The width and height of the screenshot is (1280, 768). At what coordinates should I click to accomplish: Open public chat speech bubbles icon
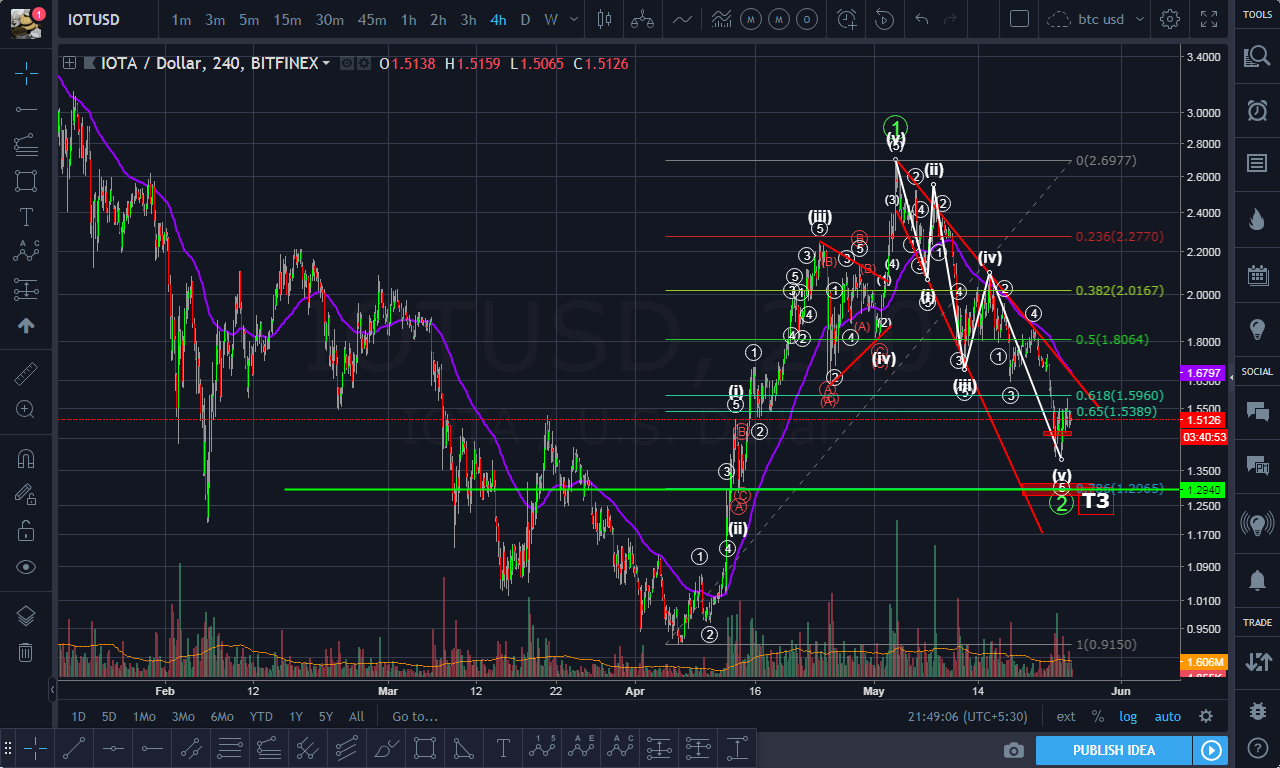tap(1257, 411)
